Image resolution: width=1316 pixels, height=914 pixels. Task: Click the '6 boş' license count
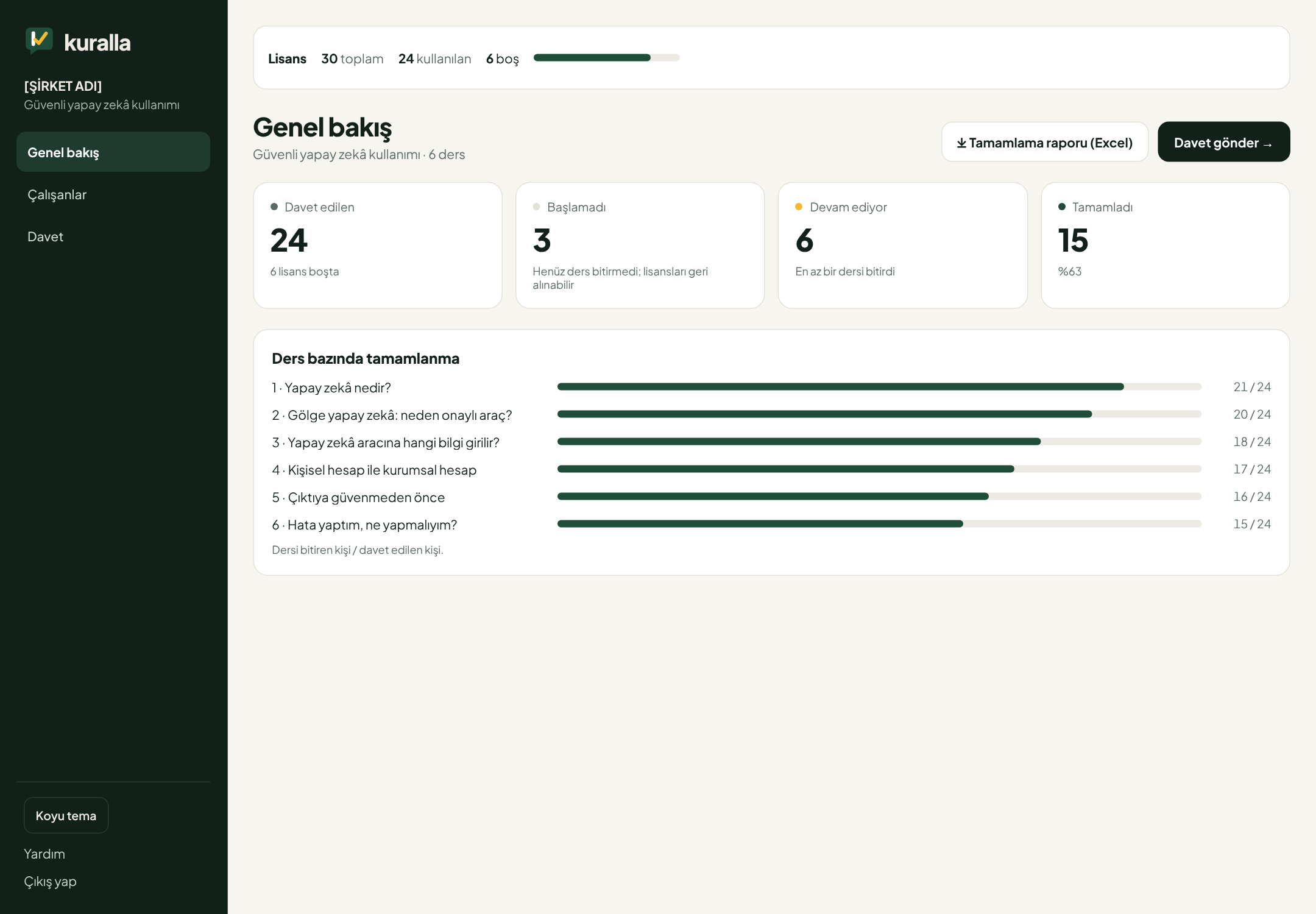click(x=502, y=58)
